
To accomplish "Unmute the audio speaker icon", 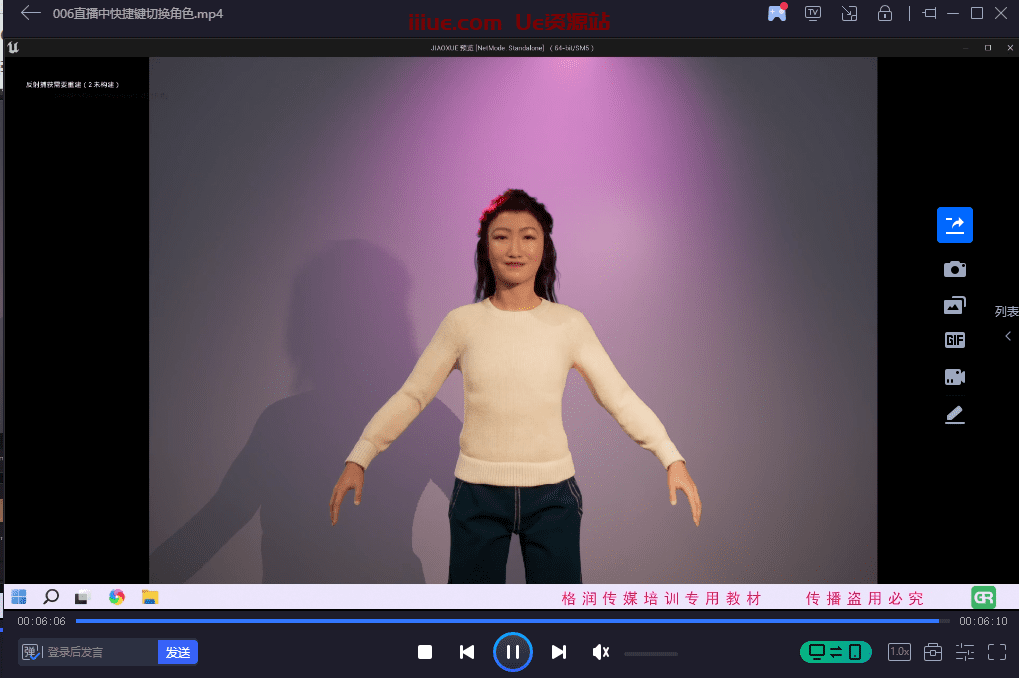I will coord(600,652).
